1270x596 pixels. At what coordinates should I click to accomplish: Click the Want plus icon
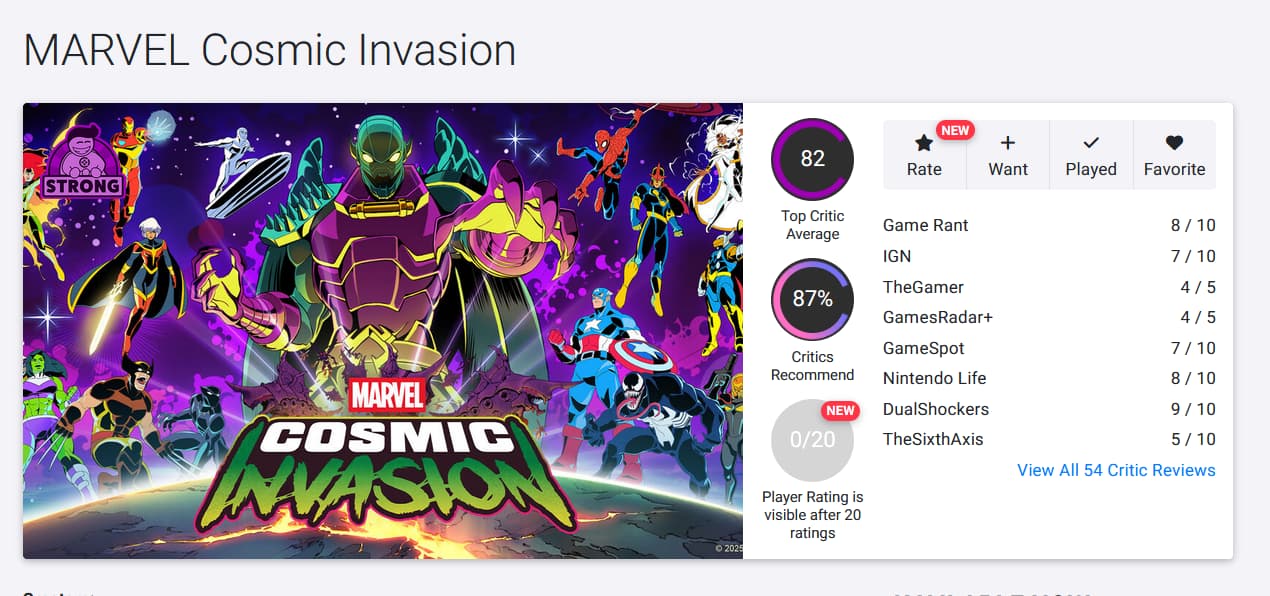(x=1008, y=143)
